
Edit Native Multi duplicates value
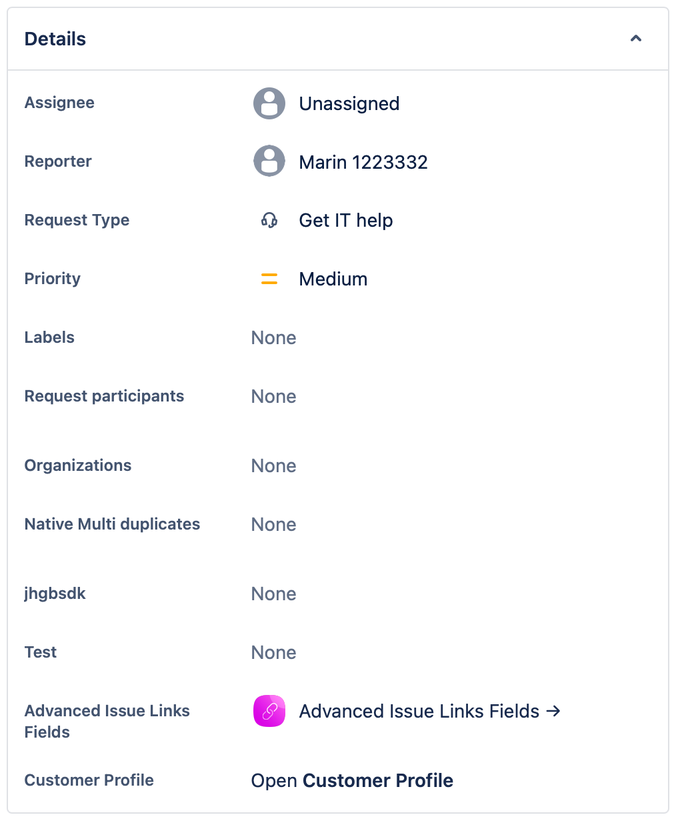tap(273, 525)
